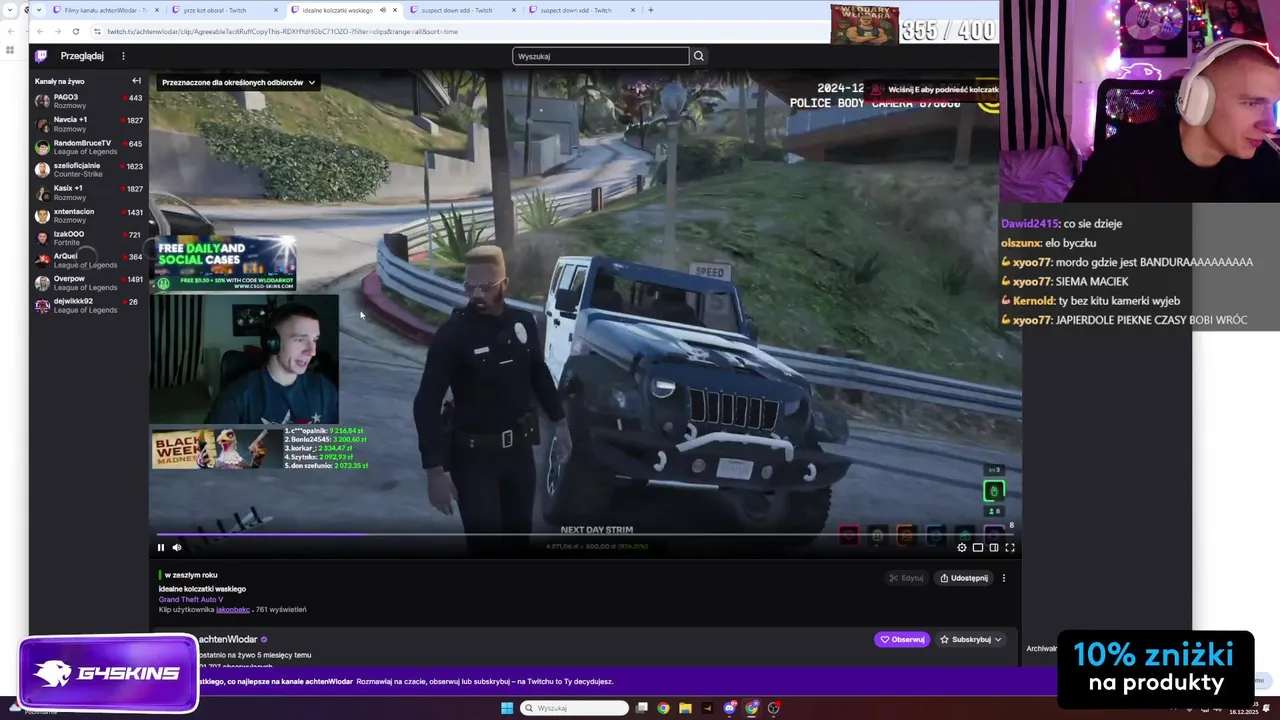1280x720 pixels.
Task: Open the first Chrome taskbar icon
Action: click(663, 708)
